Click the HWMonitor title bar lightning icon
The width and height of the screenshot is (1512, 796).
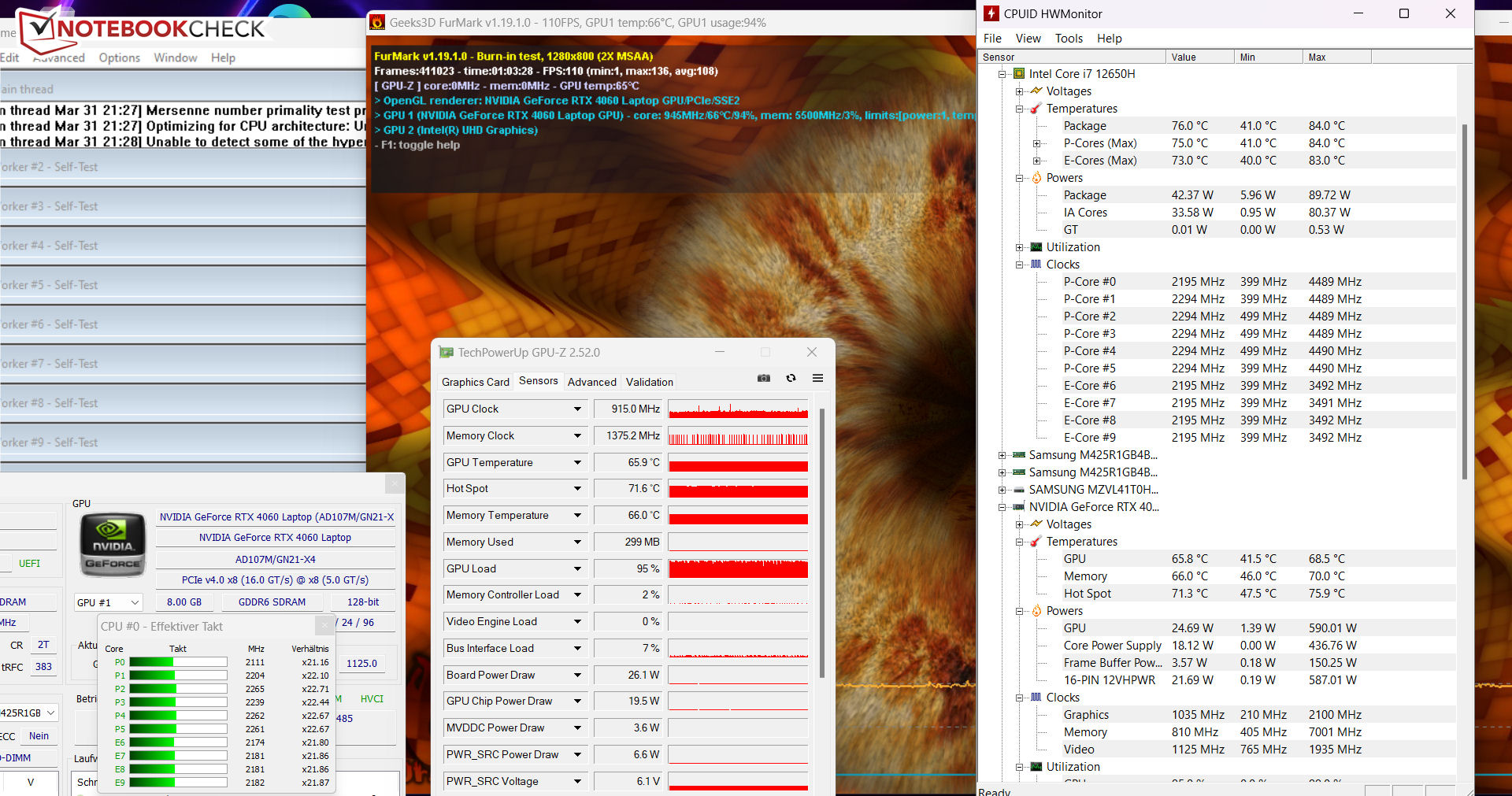coord(991,13)
